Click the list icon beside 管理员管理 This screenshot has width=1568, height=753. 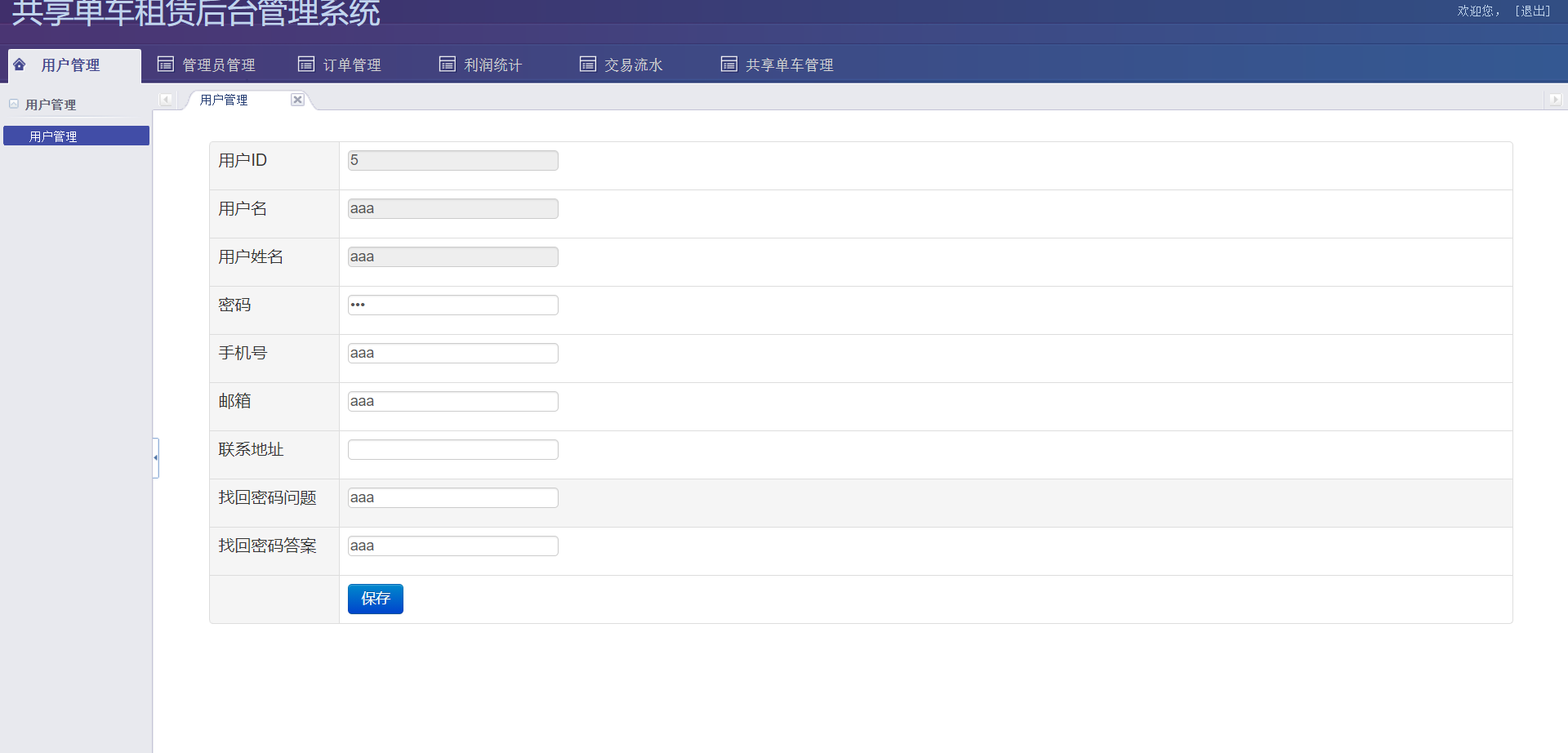click(x=166, y=65)
